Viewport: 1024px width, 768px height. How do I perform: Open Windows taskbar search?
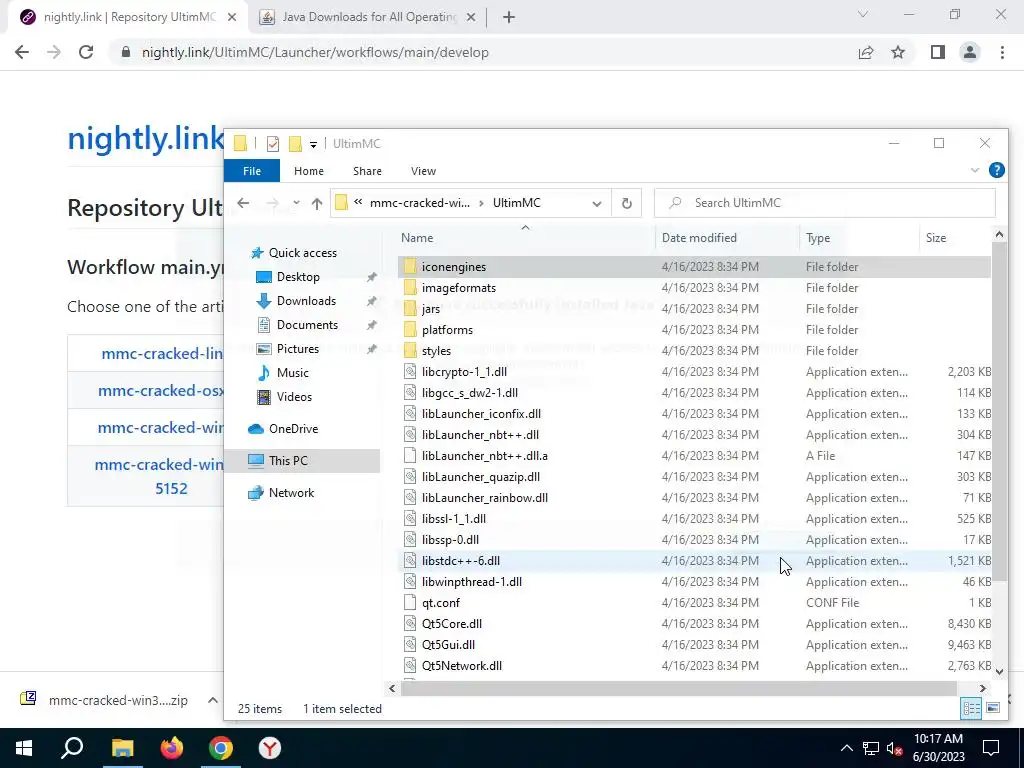pos(72,748)
